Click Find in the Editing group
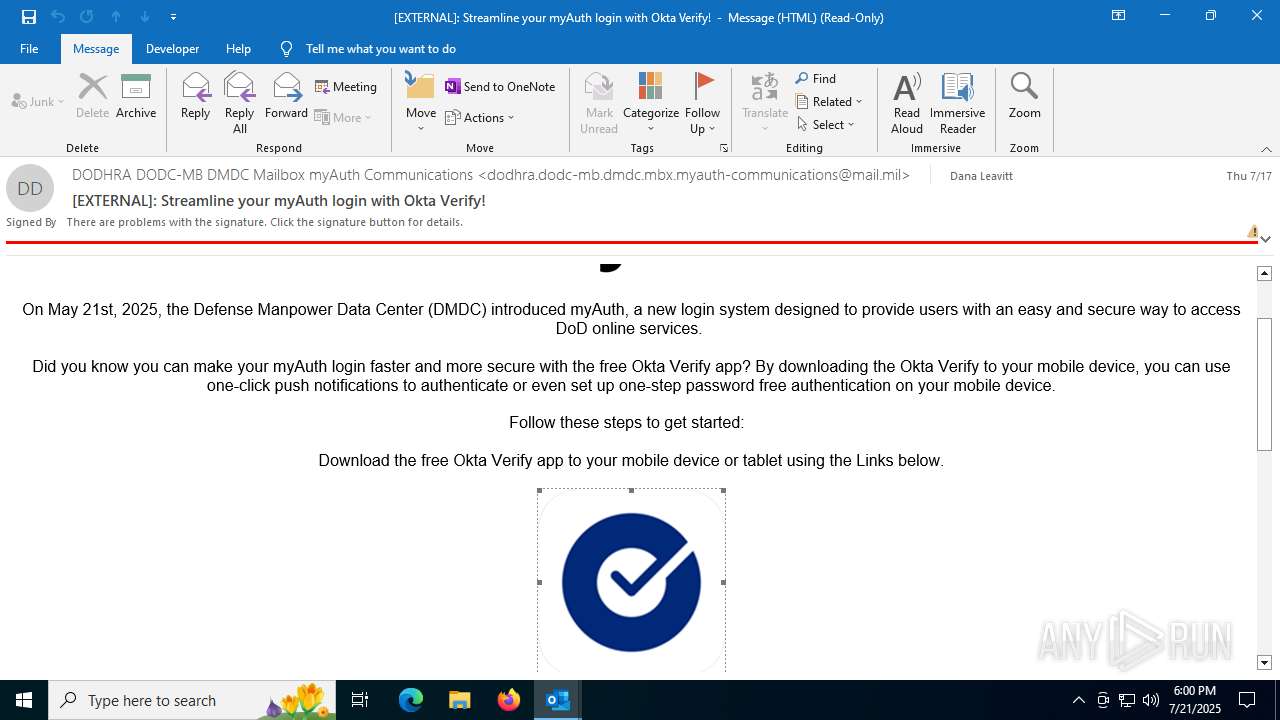The height and width of the screenshot is (720, 1280). (x=816, y=79)
